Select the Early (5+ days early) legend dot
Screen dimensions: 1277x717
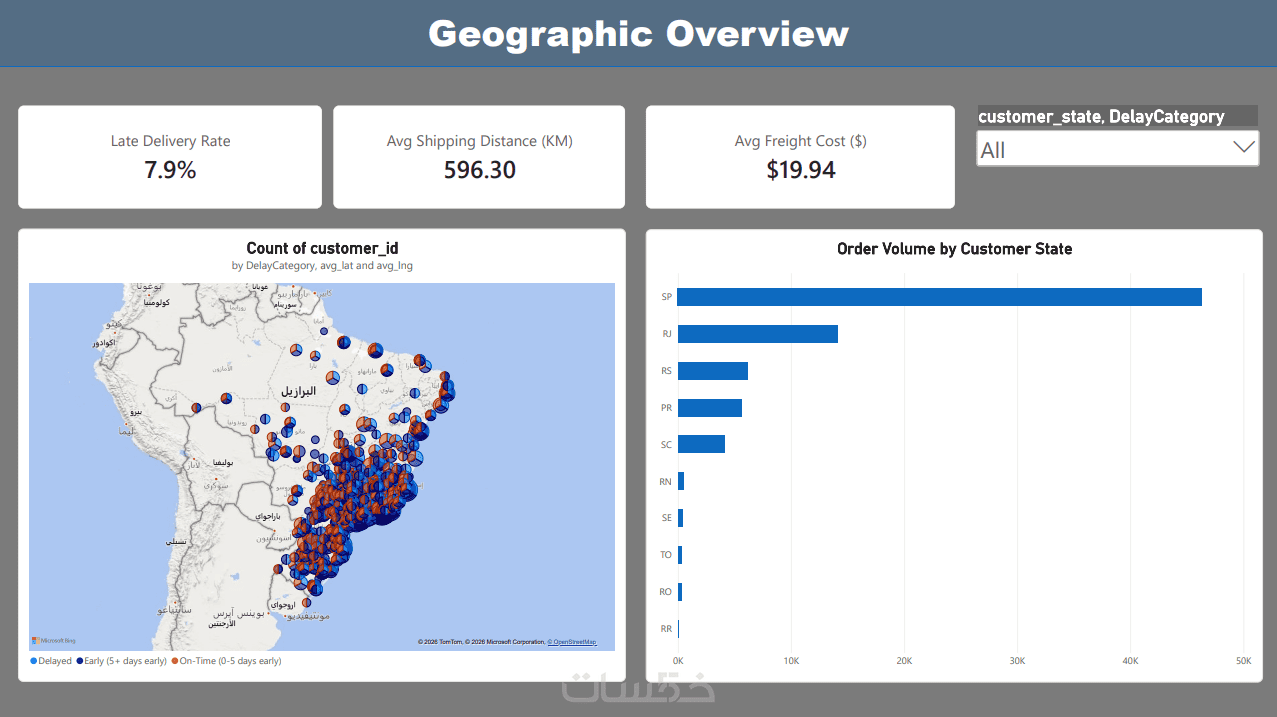(x=80, y=661)
